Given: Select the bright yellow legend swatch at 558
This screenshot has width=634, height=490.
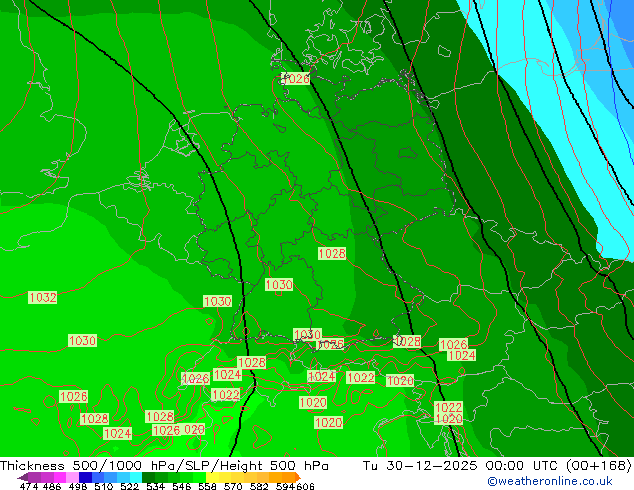Looking at the screenshot, I should point(212,477).
